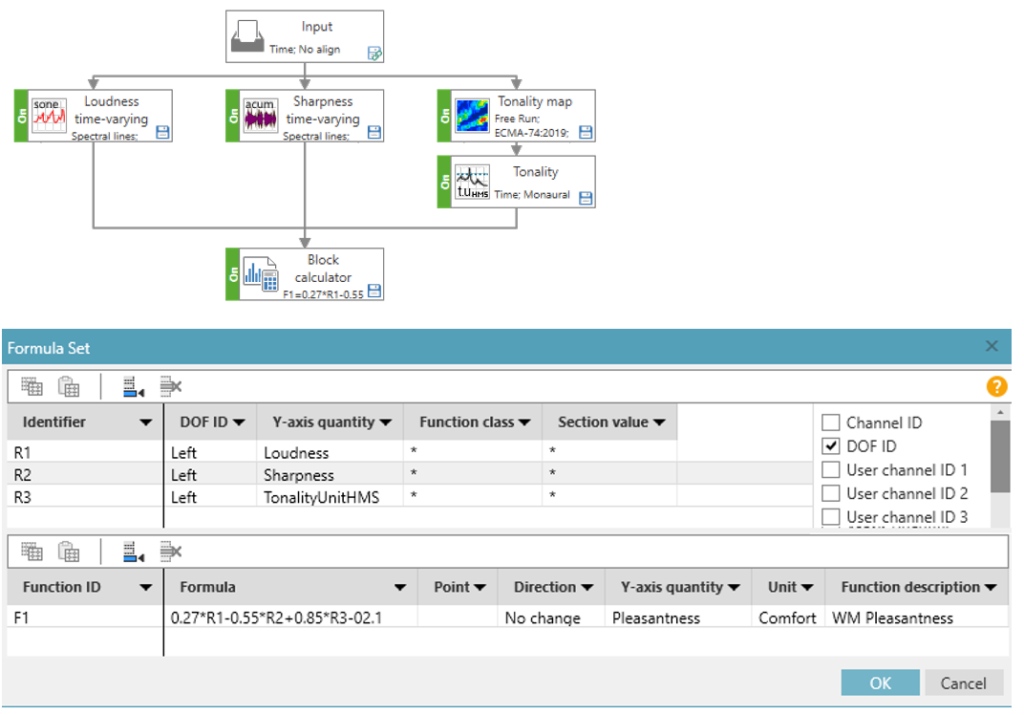Enable the Channel ID checkbox
The width and height of the screenshot is (1024, 715).
pyautogui.click(x=829, y=423)
